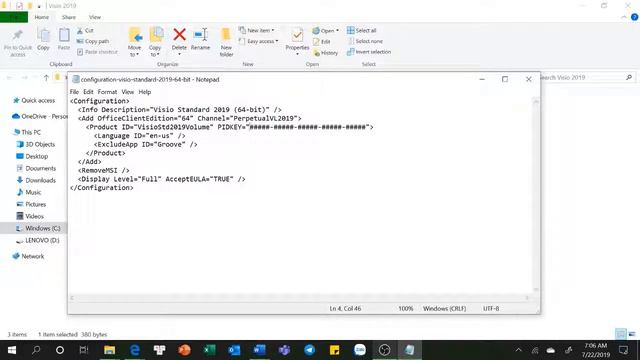The image size is (640, 360).
Task: Click Invert selection in ribbon
Action: 369,52
